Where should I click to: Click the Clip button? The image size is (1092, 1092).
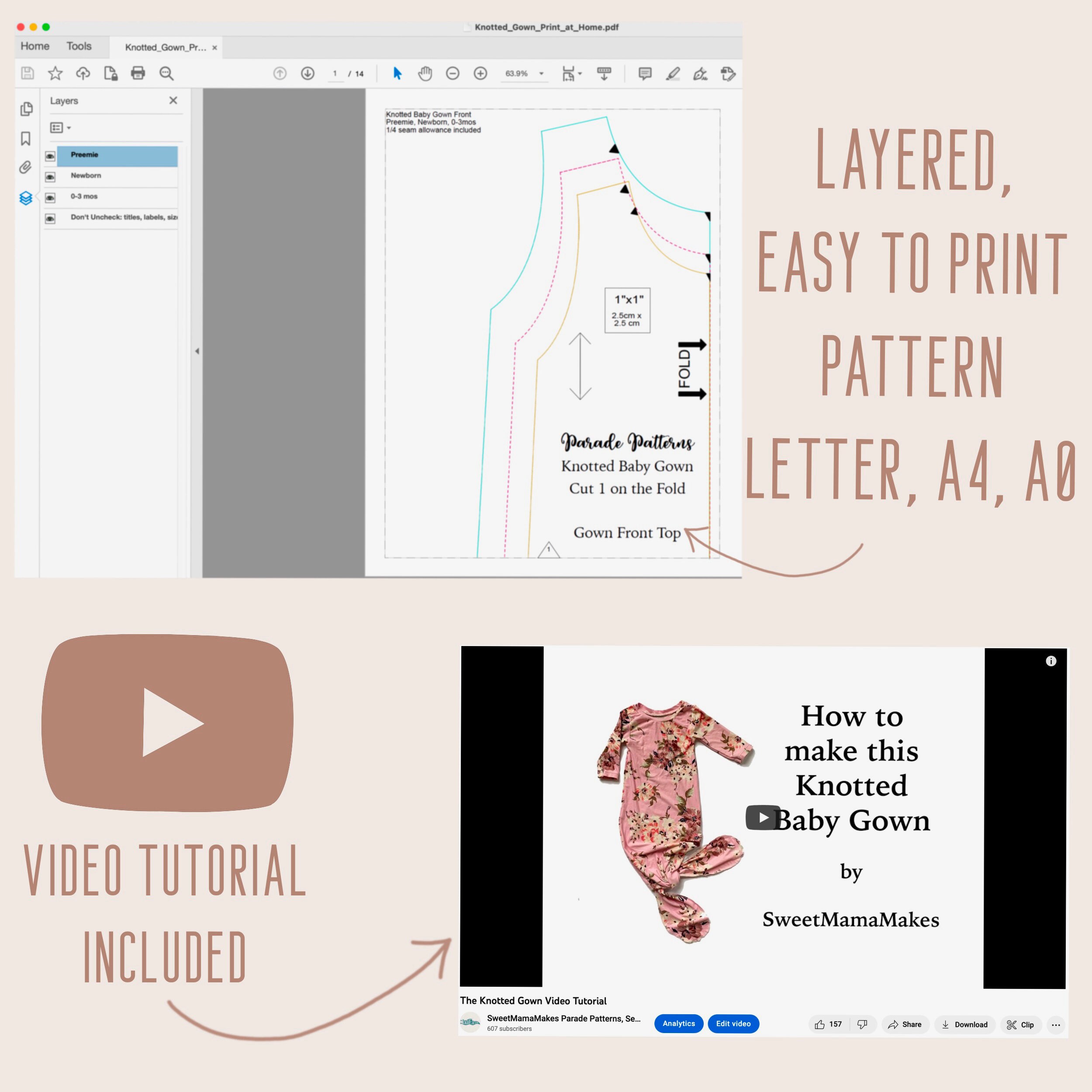point(1020,1024)
